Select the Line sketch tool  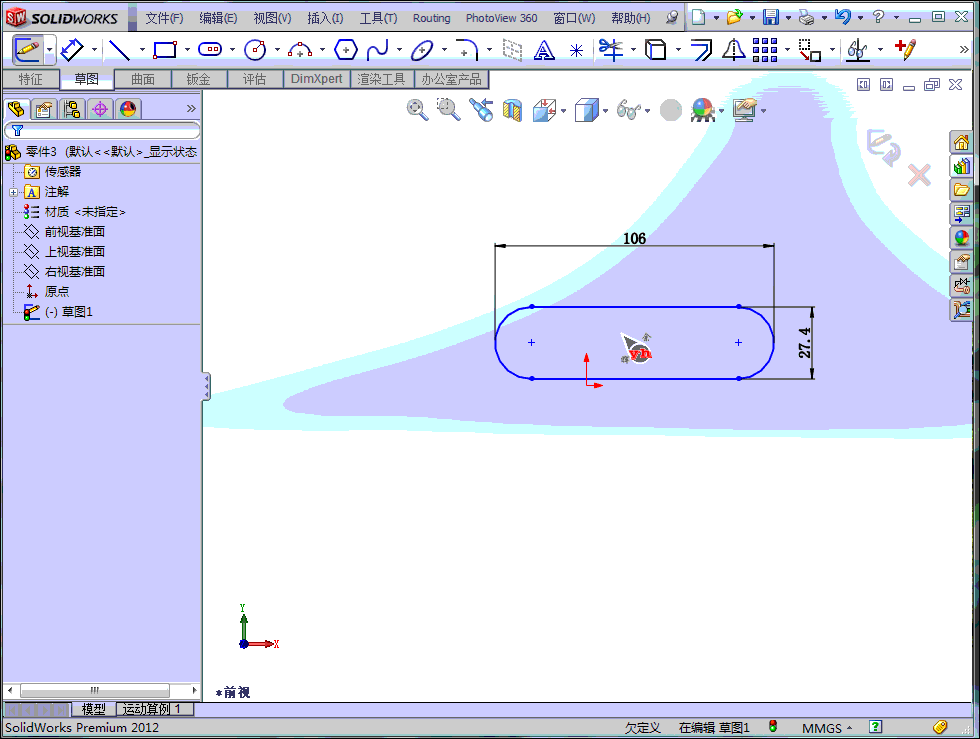[x=119, y=49]
